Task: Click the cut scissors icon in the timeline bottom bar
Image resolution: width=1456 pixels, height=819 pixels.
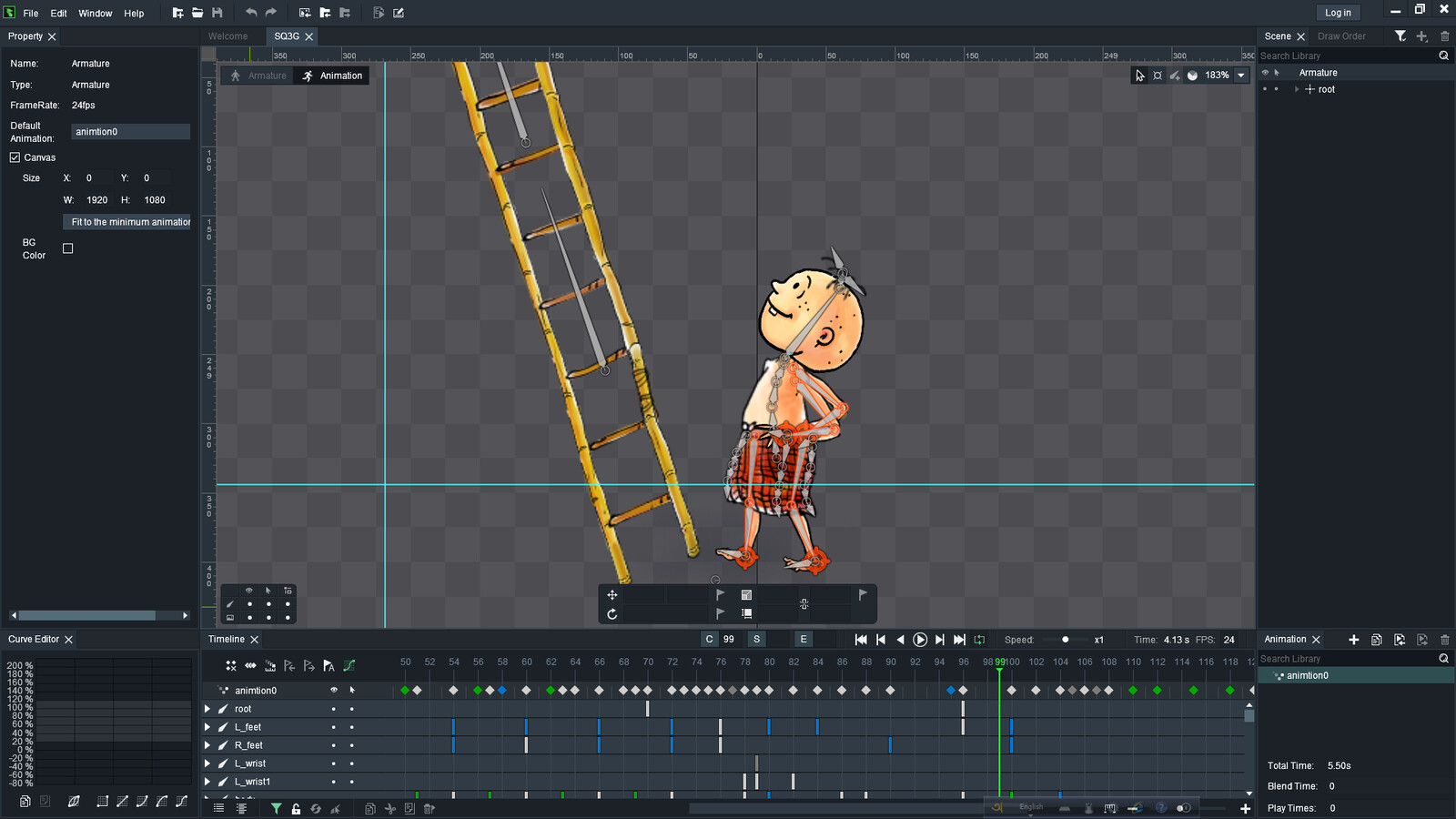Action: coord(389,808)
